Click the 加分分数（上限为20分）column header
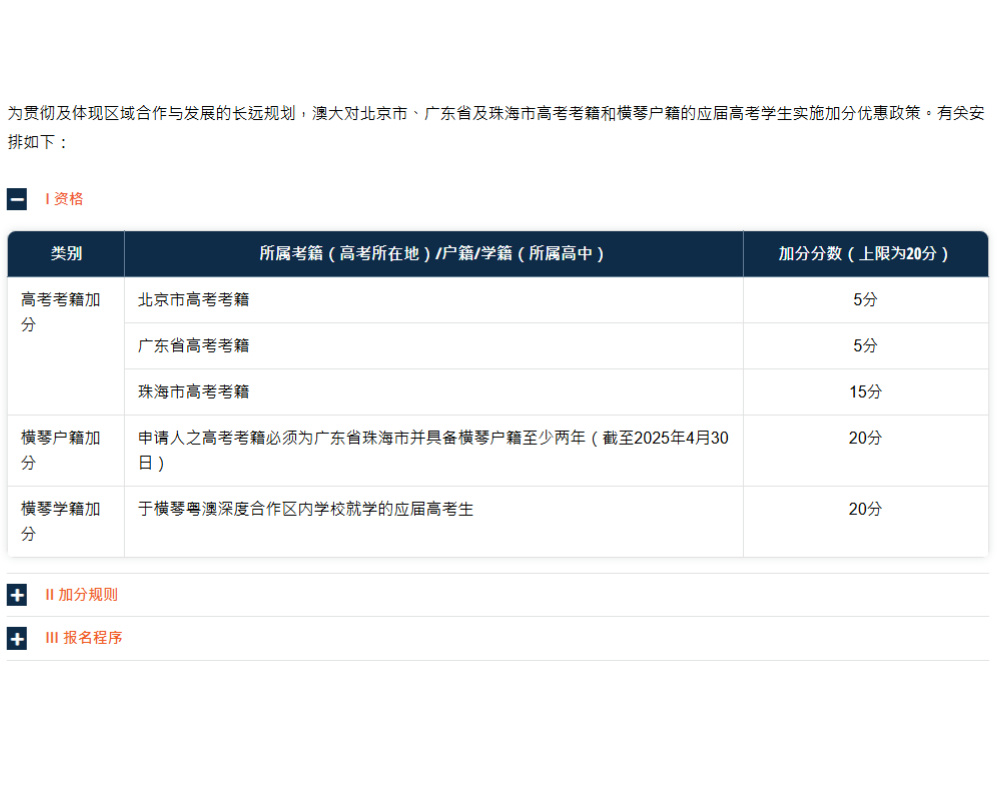The image size is (1000, 800). click(865, 254)
